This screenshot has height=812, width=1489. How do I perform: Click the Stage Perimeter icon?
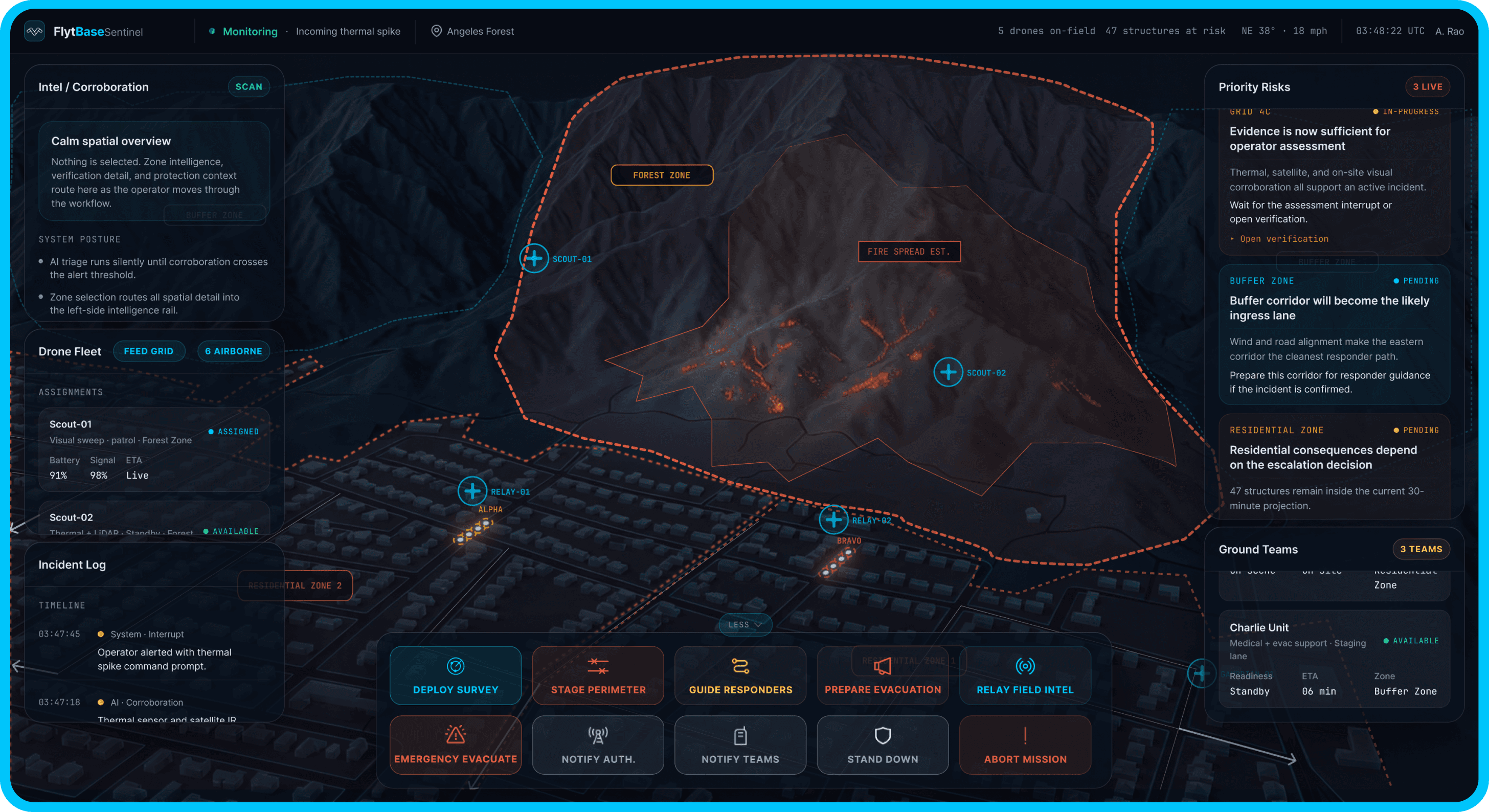pos(598,666)
